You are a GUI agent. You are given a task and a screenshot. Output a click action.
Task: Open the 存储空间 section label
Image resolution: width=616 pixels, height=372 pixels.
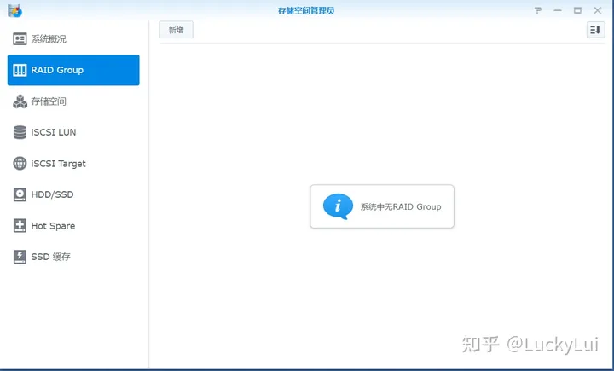(49, 101)
